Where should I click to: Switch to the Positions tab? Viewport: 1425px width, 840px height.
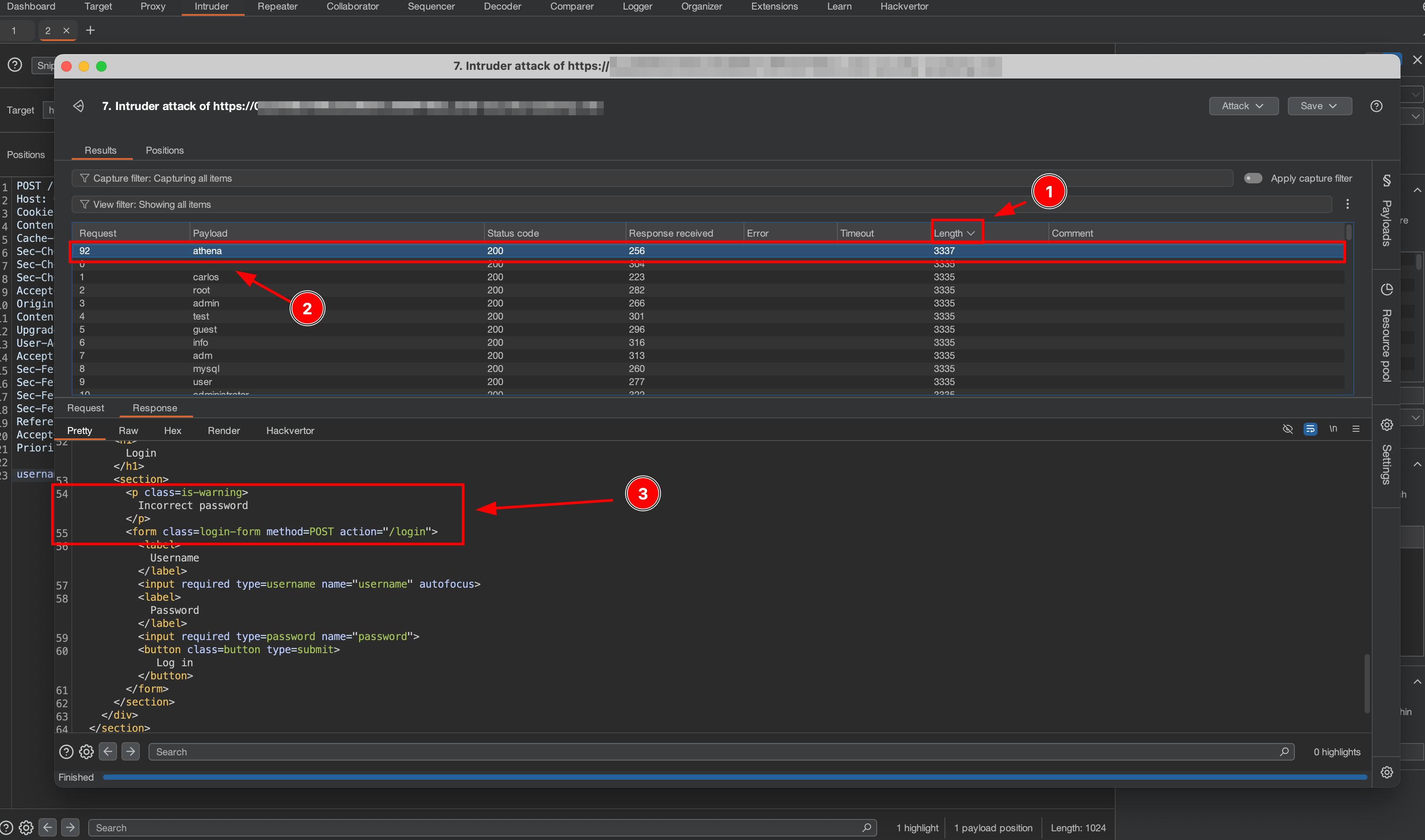(x=164, y=150)
